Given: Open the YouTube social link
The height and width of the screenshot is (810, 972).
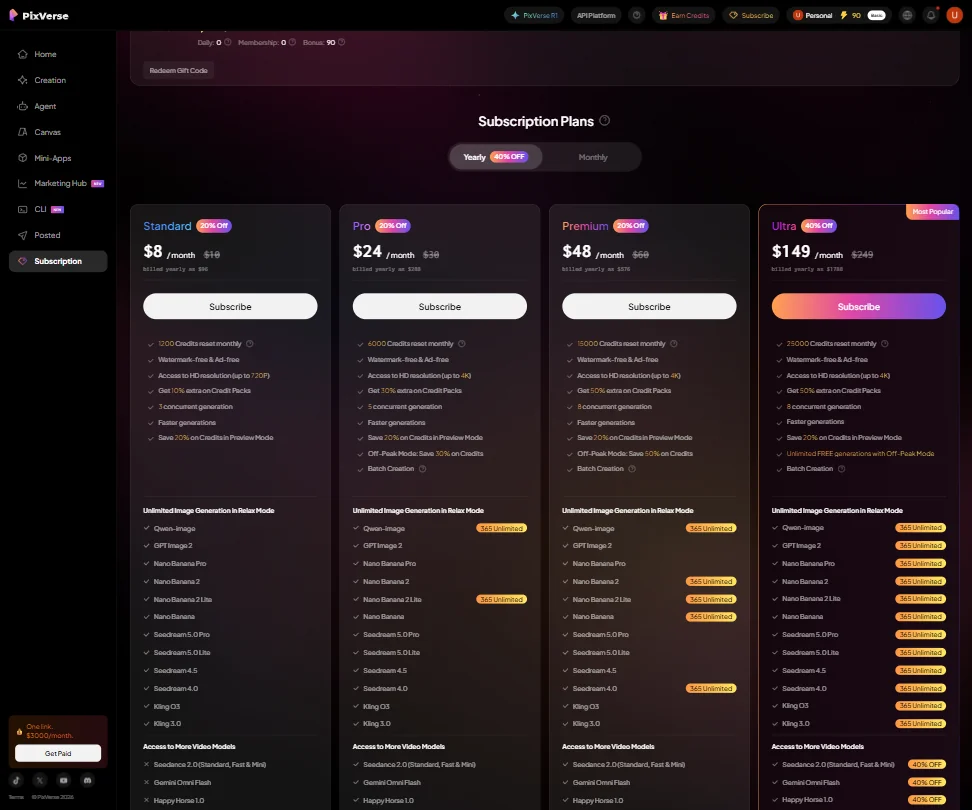Looking at the screenshot, I should (x=63, y=780).
